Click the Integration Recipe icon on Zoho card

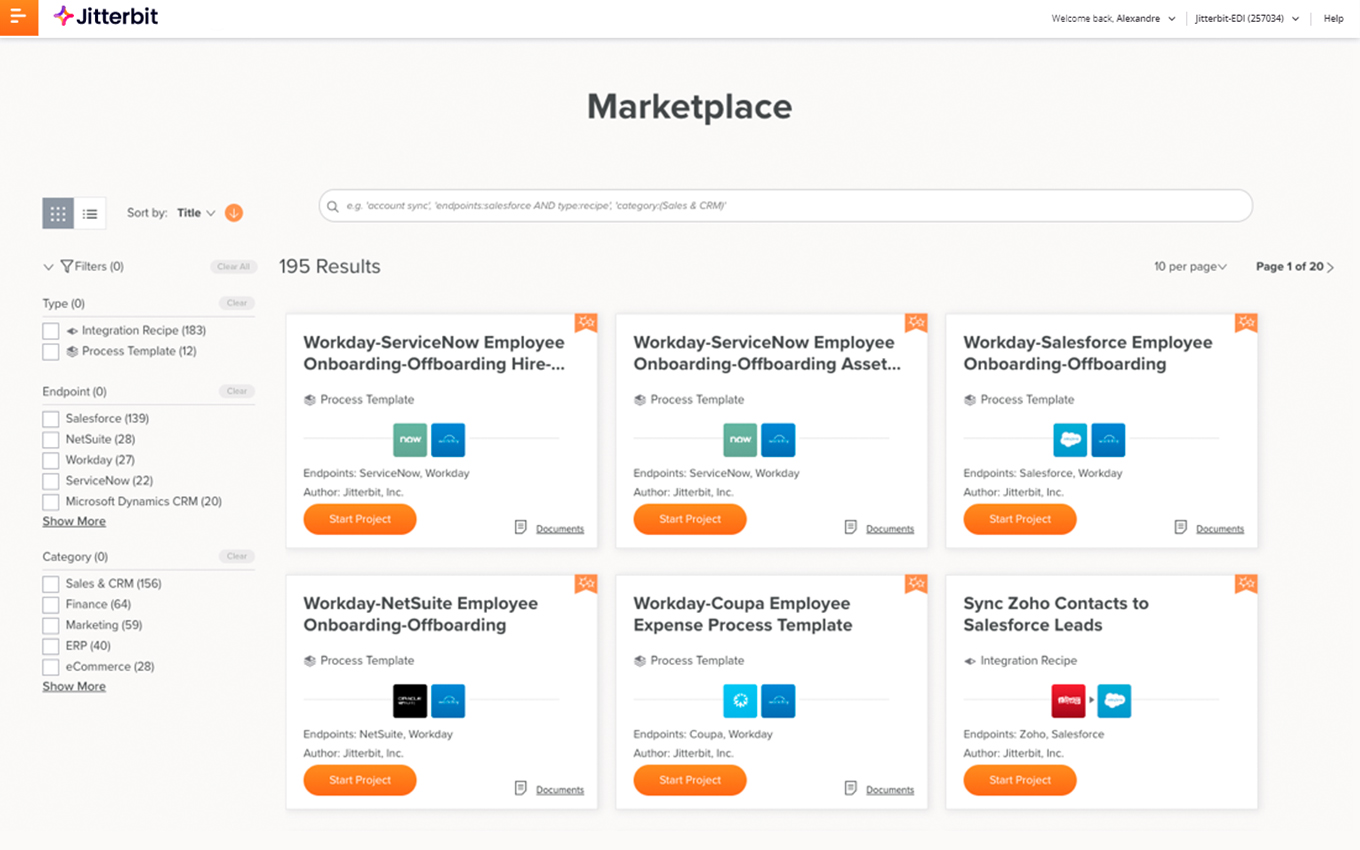pos(970,661)
